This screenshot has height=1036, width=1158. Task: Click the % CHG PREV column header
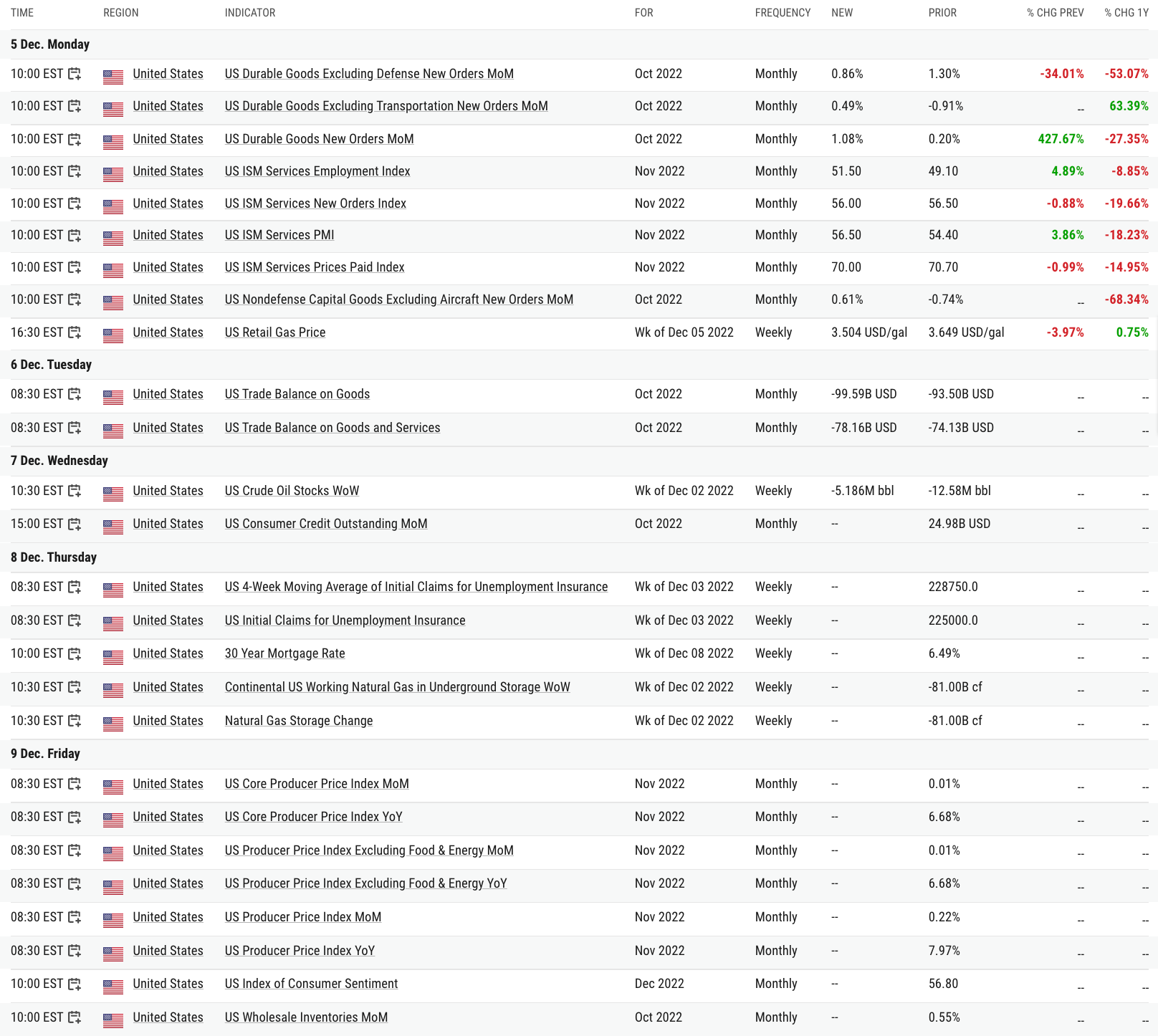pyautogui.click(x=1055, y=13)
